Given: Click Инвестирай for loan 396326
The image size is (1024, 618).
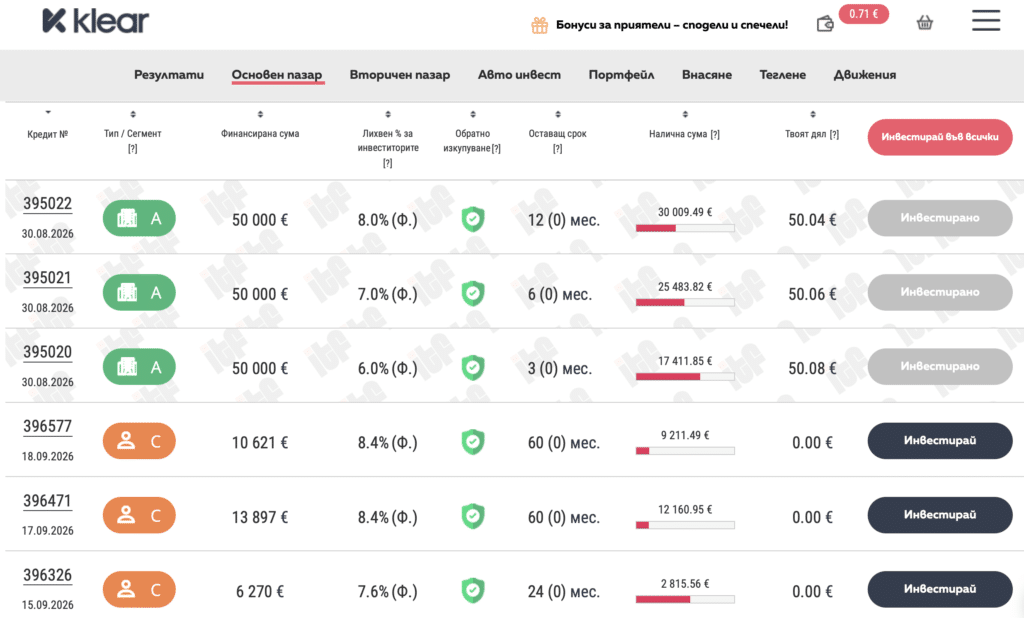Looking at the screenshot, I should point(940,589).
